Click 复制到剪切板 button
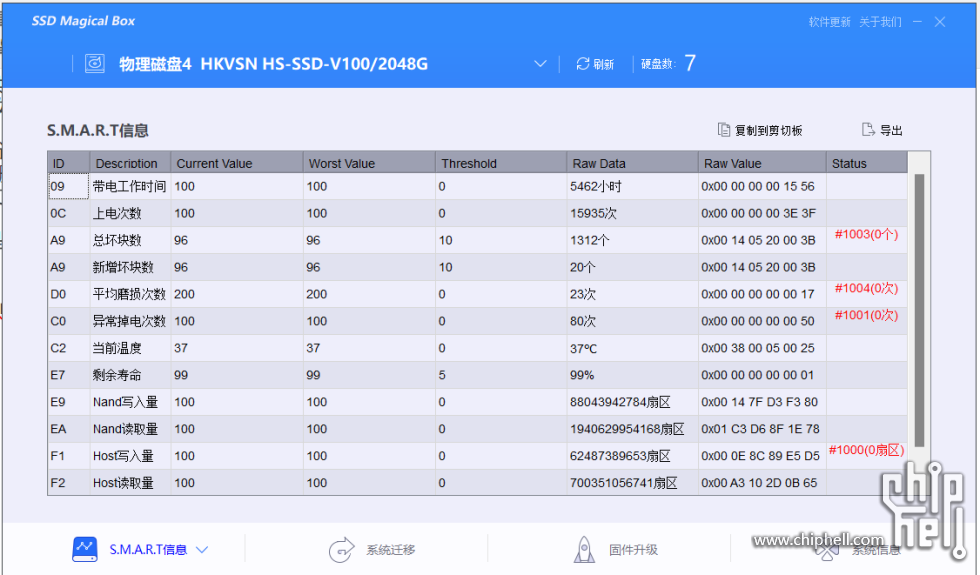The width and height of the screenshot is (980, 575). pyautogui.click(x=760, y=130)
